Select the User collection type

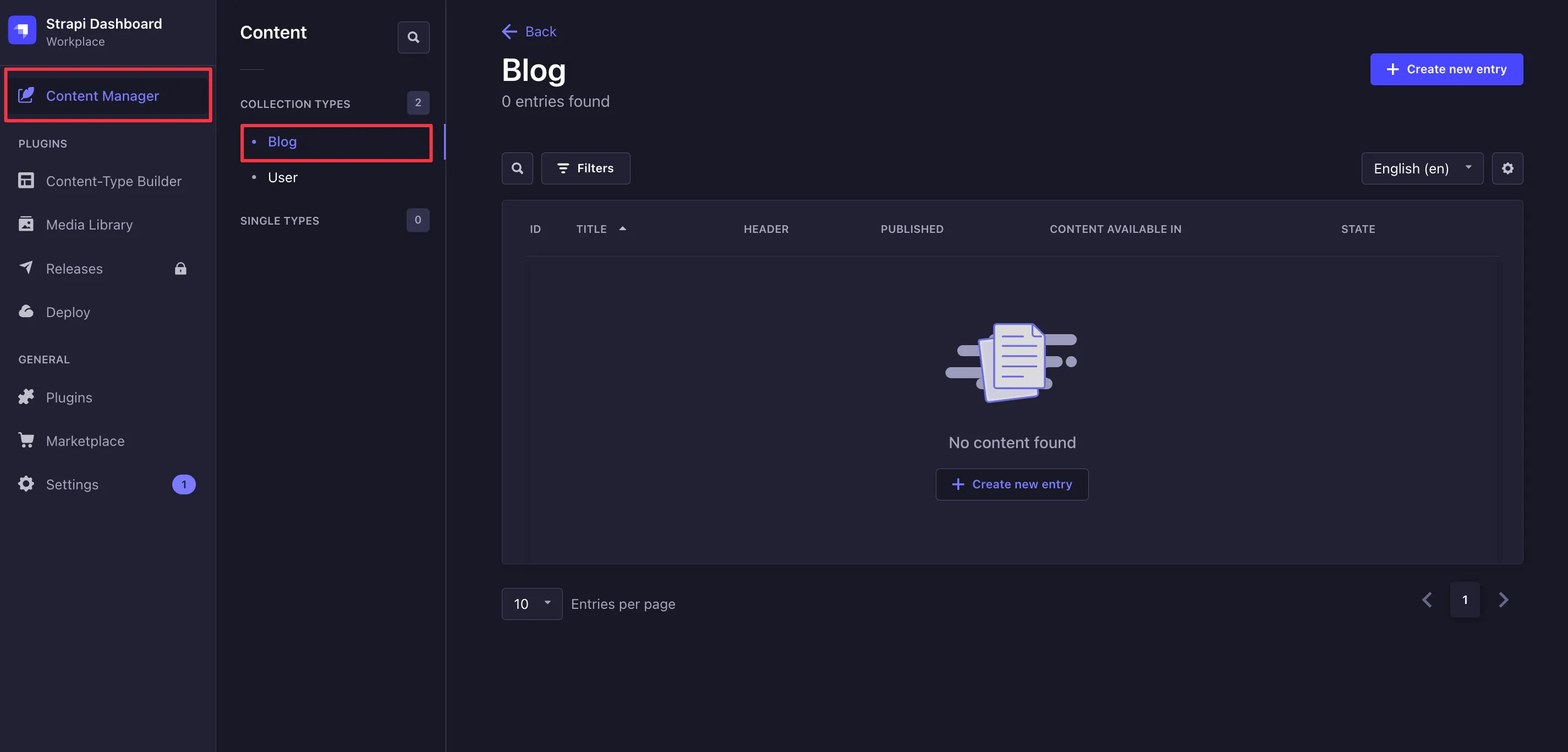click(x=282, y=177)
